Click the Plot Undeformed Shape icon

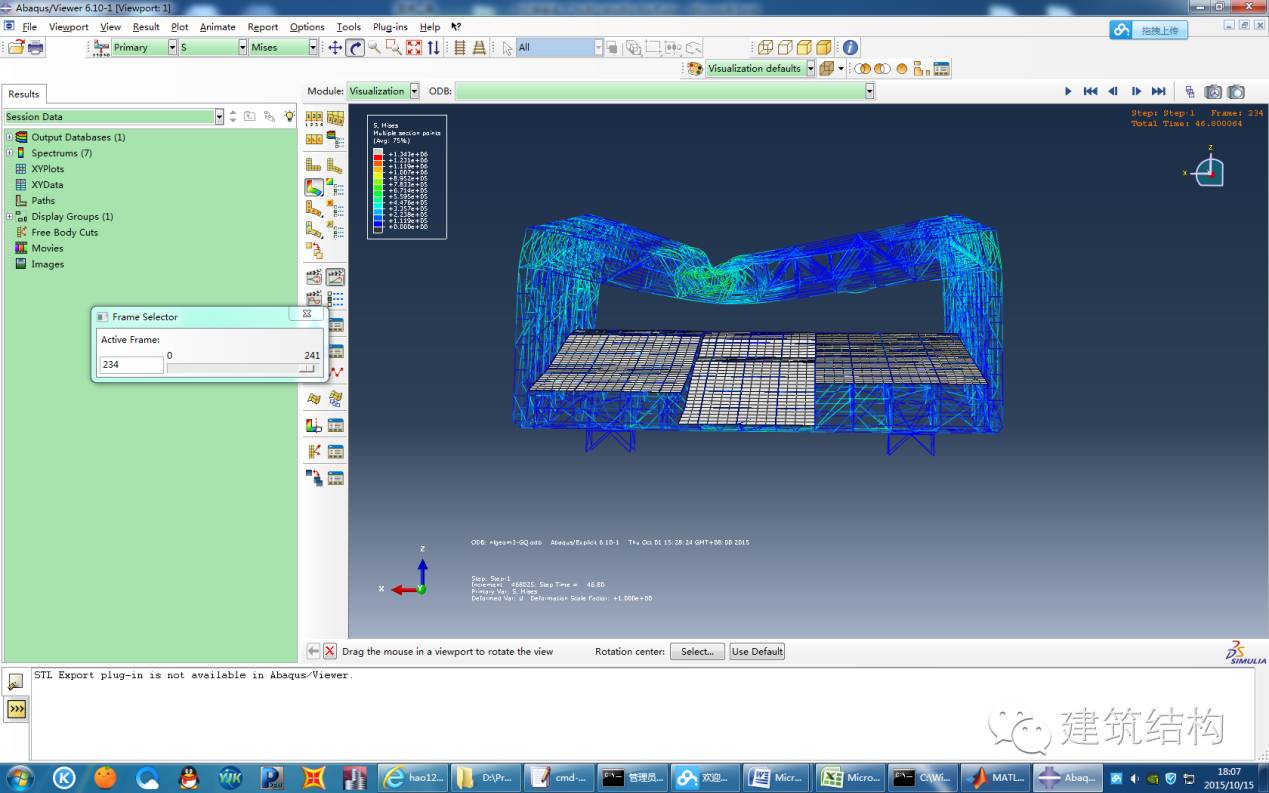click(x=314, y=165)
